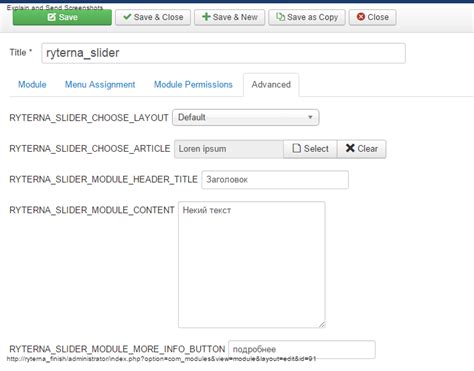Click inside the module content textarea
This screenshot has width=474, height=371.
252,265
